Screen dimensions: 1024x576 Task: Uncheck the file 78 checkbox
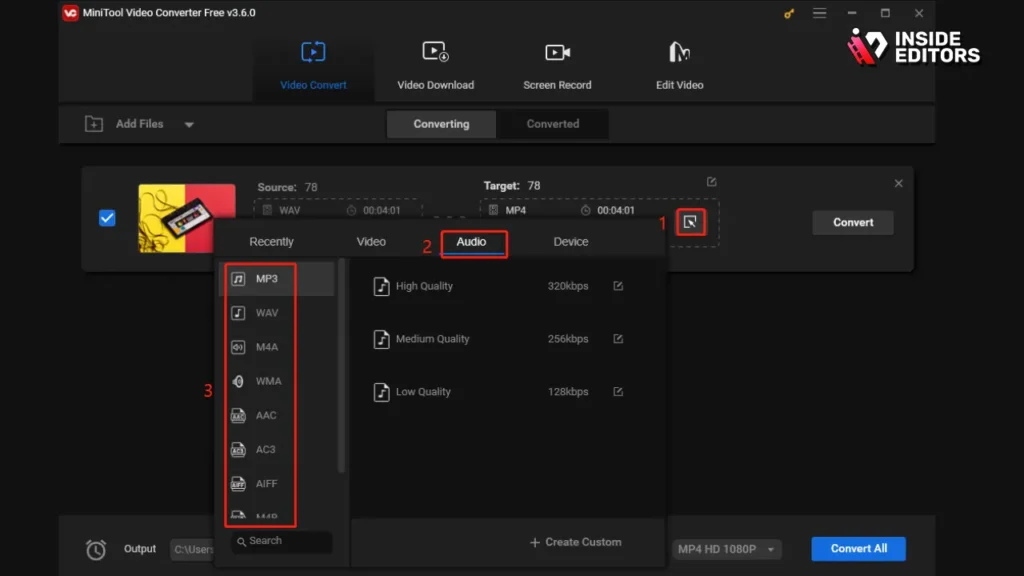click(x=107, y=218)
